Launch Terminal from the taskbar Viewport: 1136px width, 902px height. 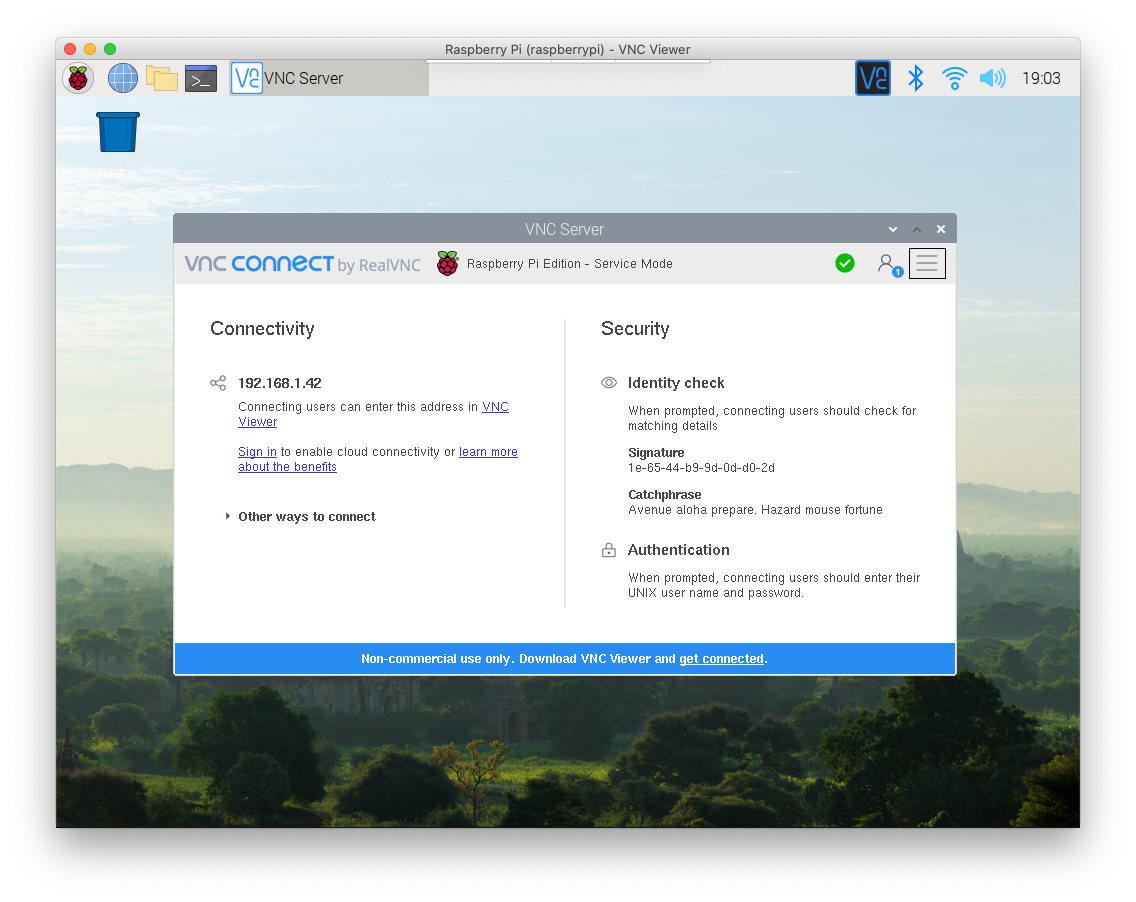pos(200,77)
